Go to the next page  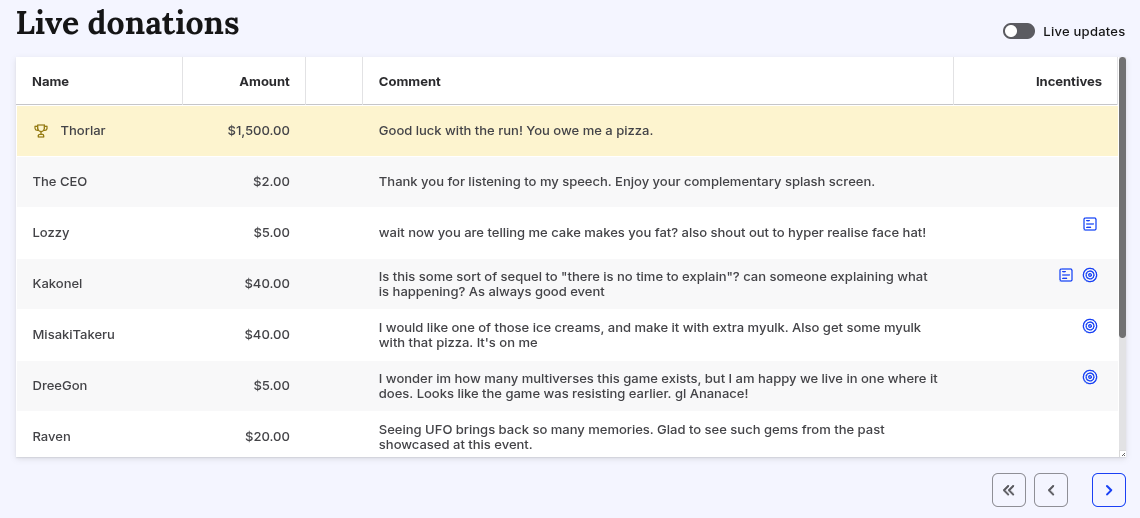[1108, 490]
